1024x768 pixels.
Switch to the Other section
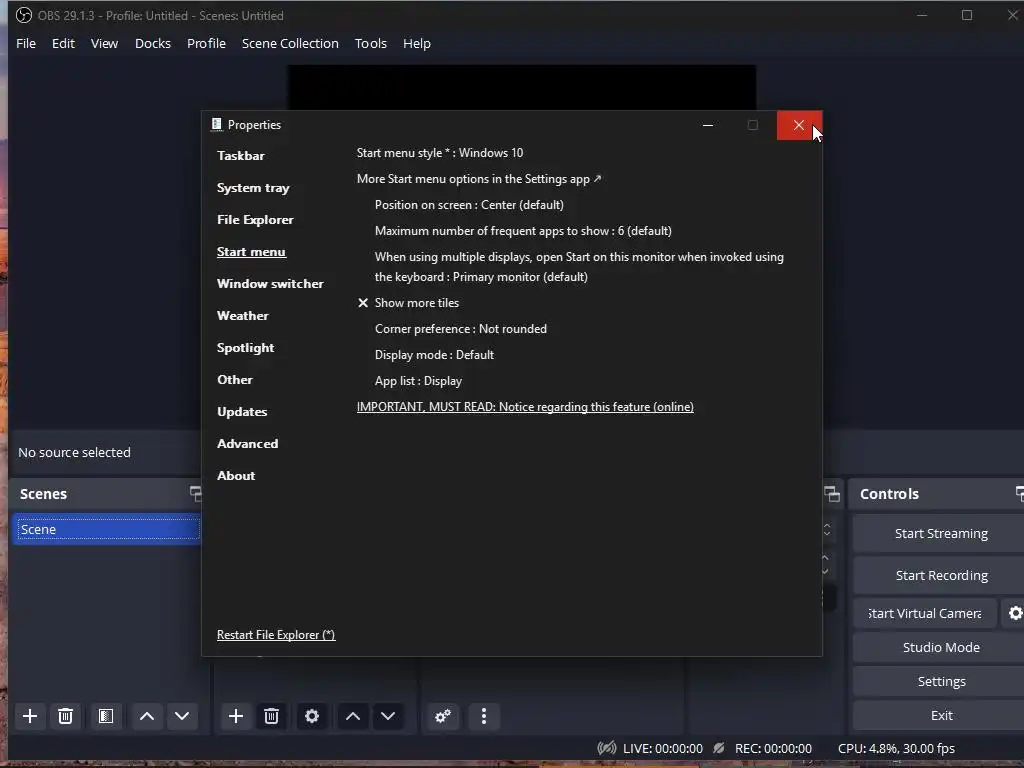tap(235, 379)
